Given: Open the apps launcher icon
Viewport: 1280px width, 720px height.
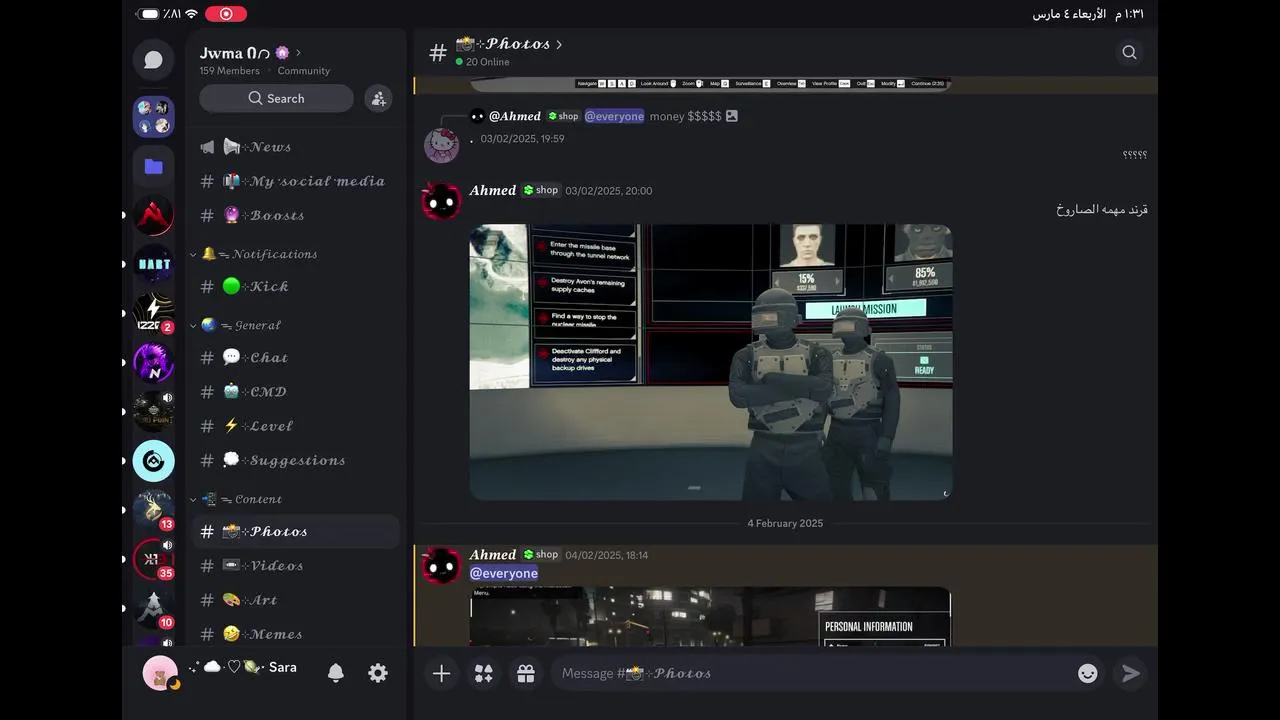Looking at the screenshot, I should click(484, 673).
